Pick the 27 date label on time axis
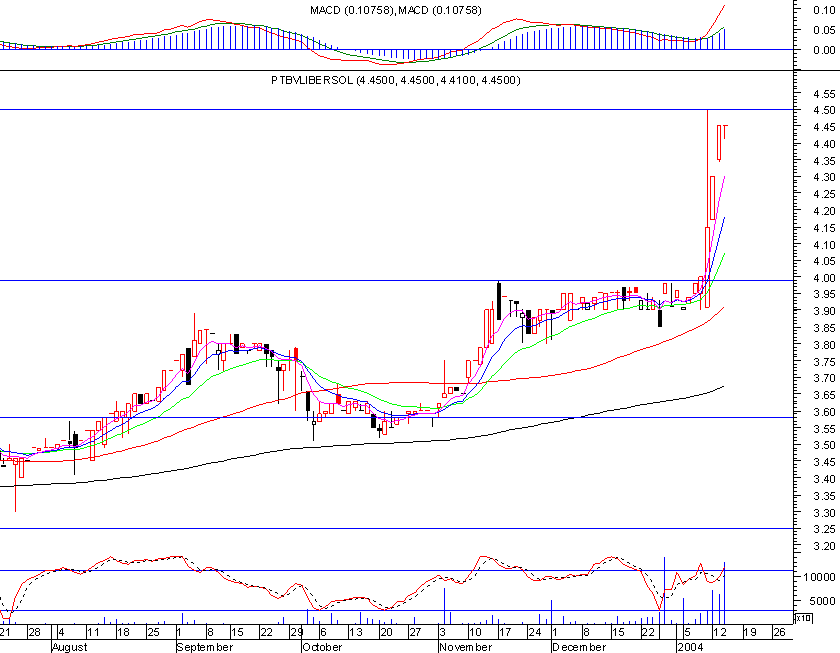 coord(415,633)
